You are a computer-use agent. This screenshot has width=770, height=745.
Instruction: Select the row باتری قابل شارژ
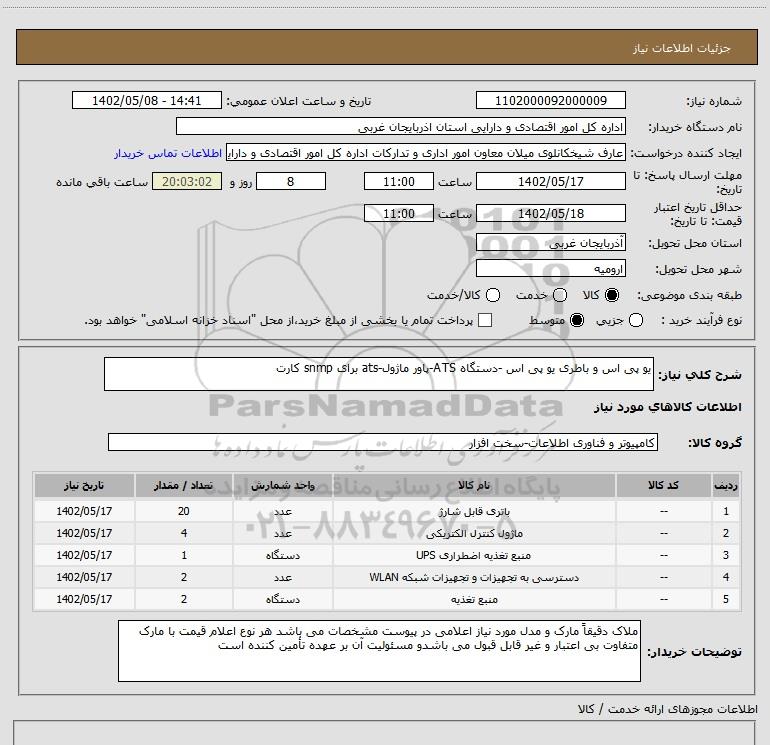(x=387, y=511)
